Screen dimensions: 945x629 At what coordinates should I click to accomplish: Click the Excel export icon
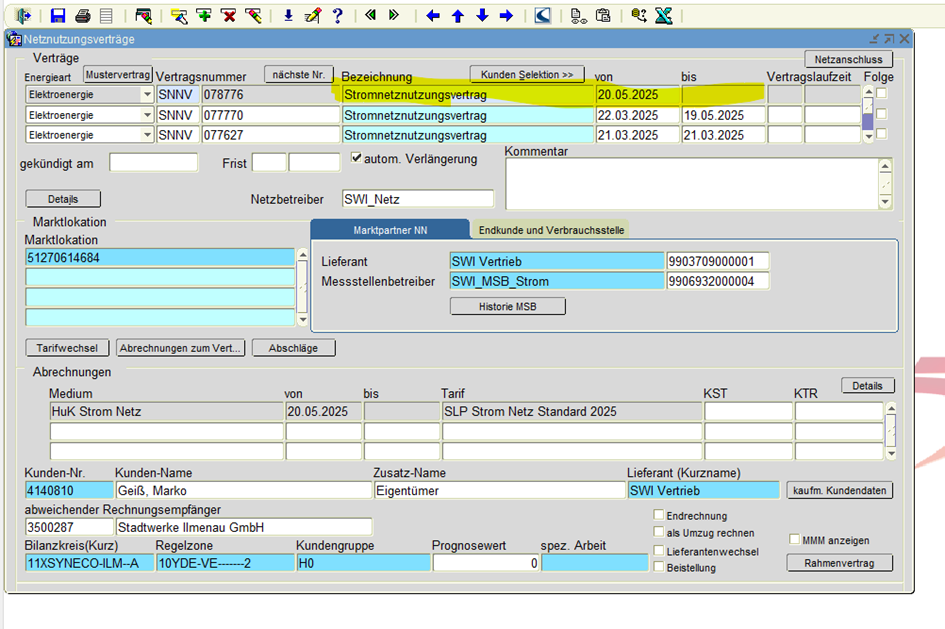pos(662,15)
